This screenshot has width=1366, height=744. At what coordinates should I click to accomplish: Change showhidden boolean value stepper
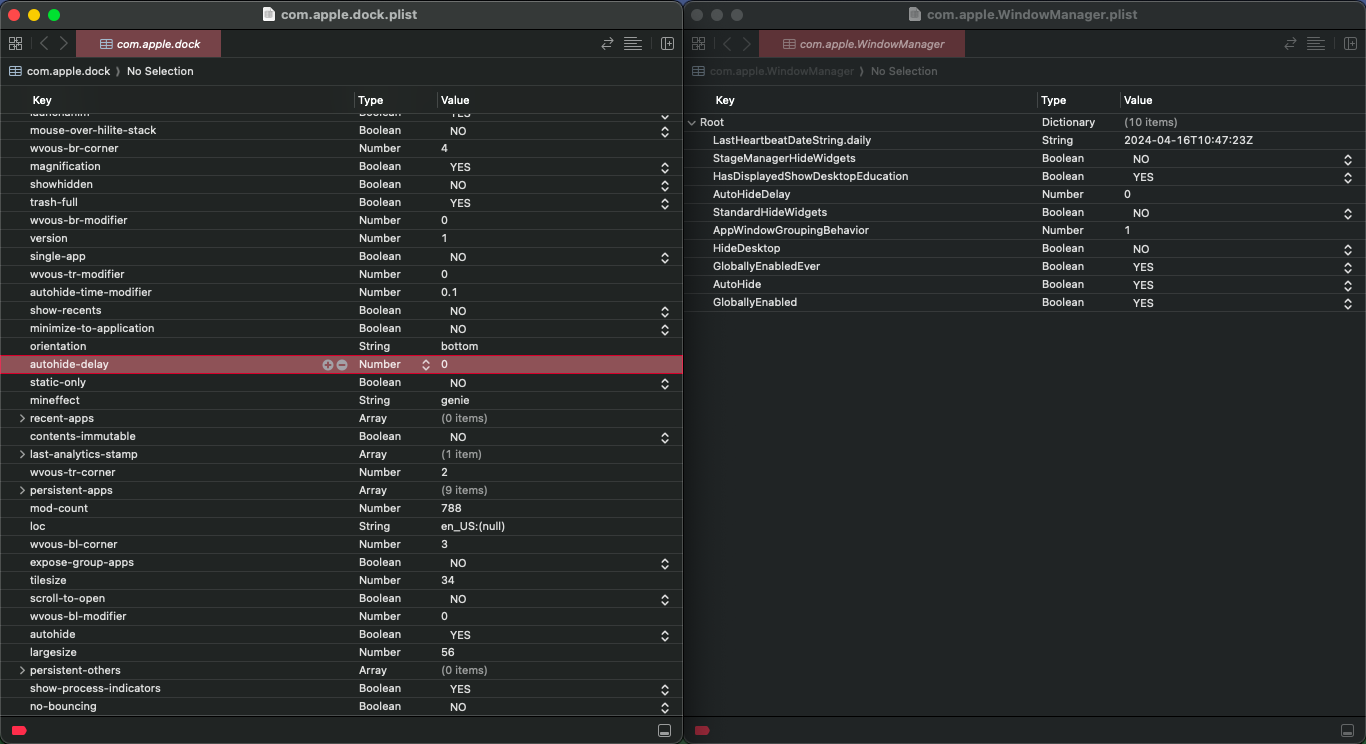(x=665, y=185)
